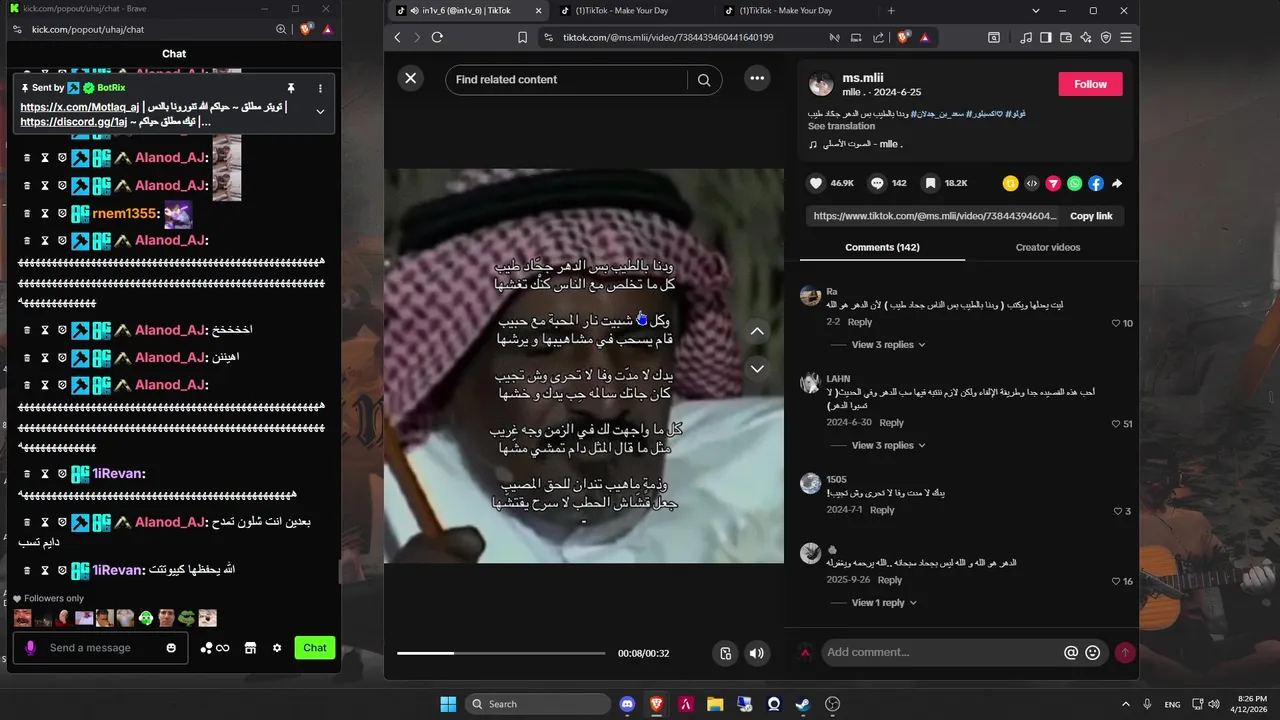Open more share options arrow
This screenshot has height=720, width=1280.
(1117, 183)
